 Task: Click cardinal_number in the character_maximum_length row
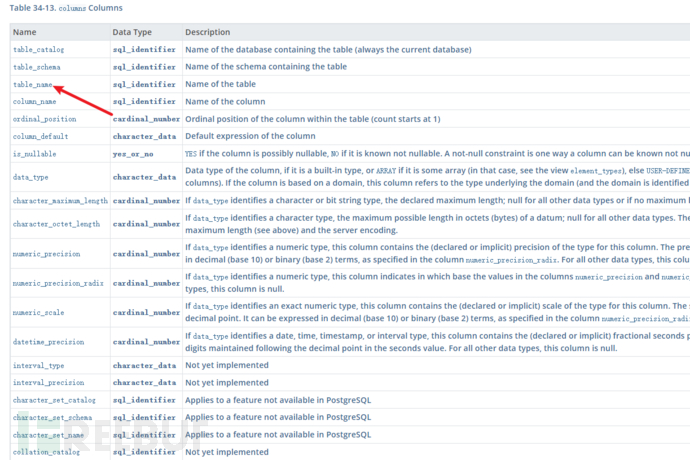[x=147, y=201]
